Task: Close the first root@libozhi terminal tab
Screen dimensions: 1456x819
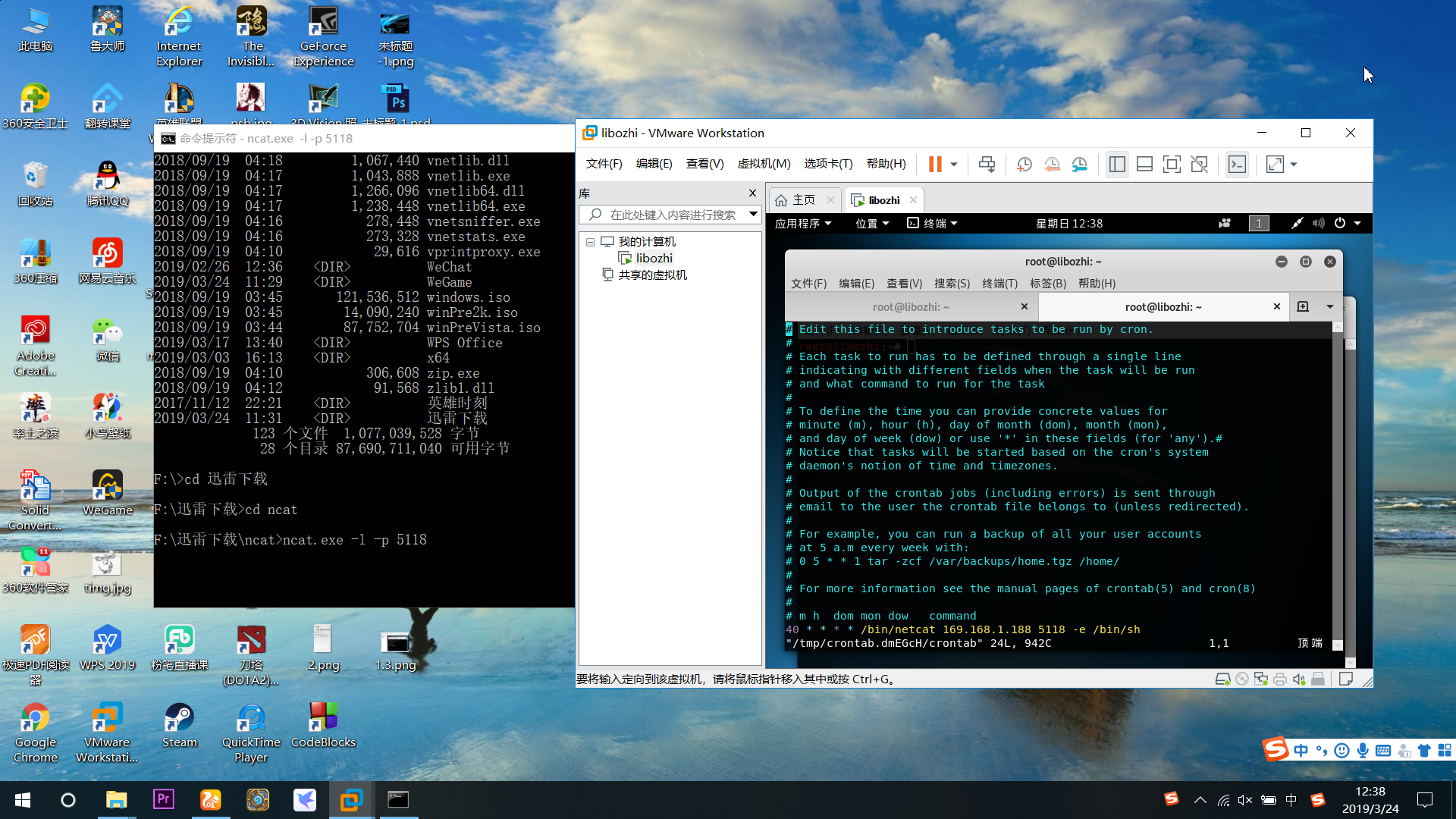Action: [1025, 306]
